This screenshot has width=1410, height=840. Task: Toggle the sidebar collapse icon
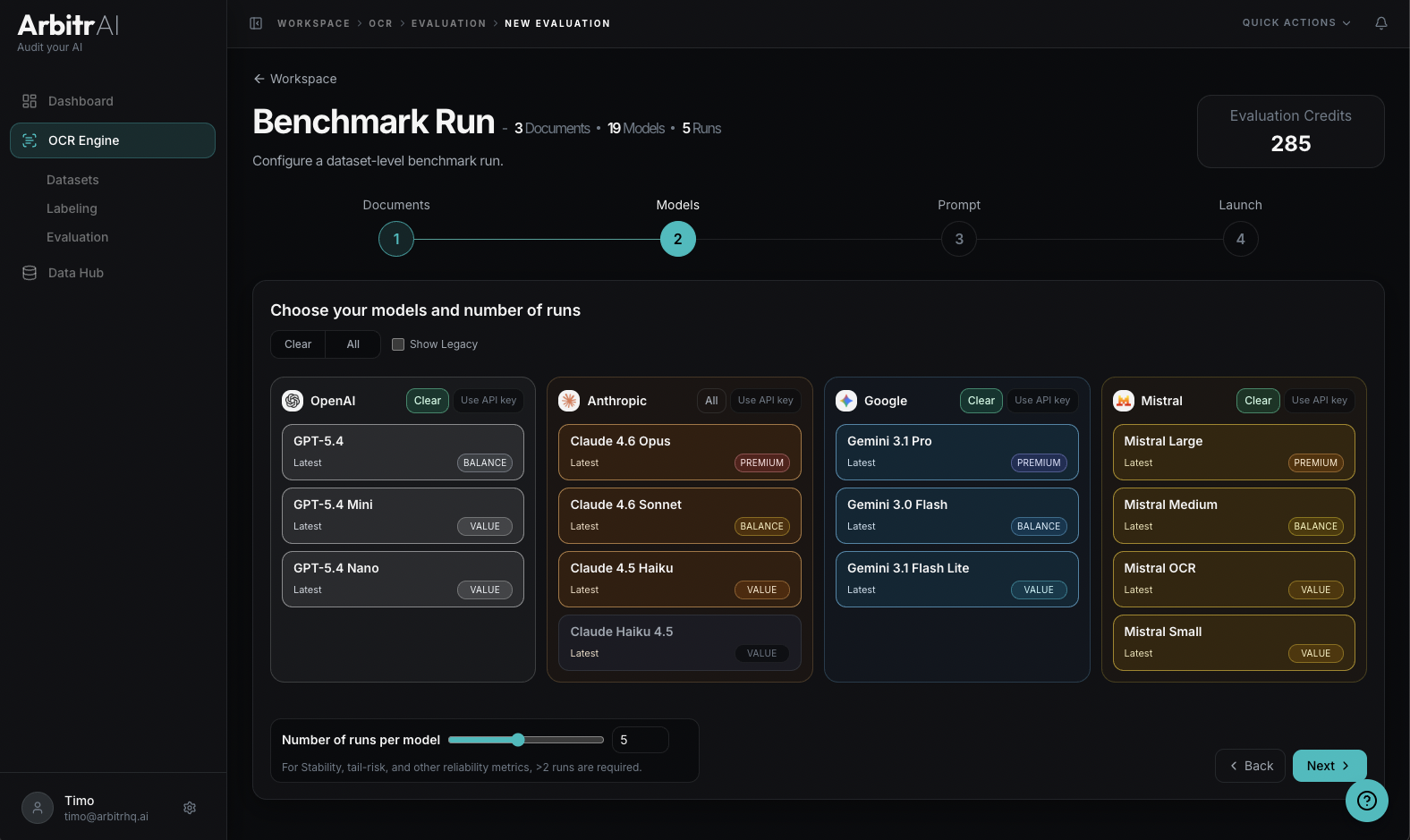click(x=256, y=23)
